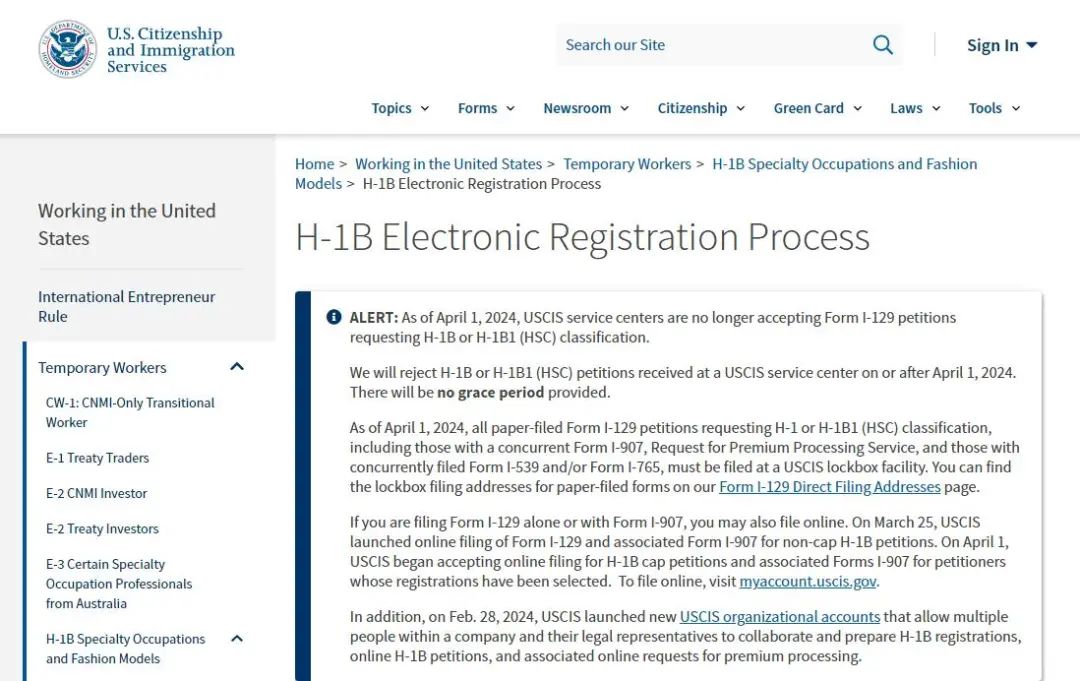This screenshot has width=1080, height=681.
Task: Open H-1B Specialty Occupations and Fashion Models breadcrumb
Action: point(636,174)
